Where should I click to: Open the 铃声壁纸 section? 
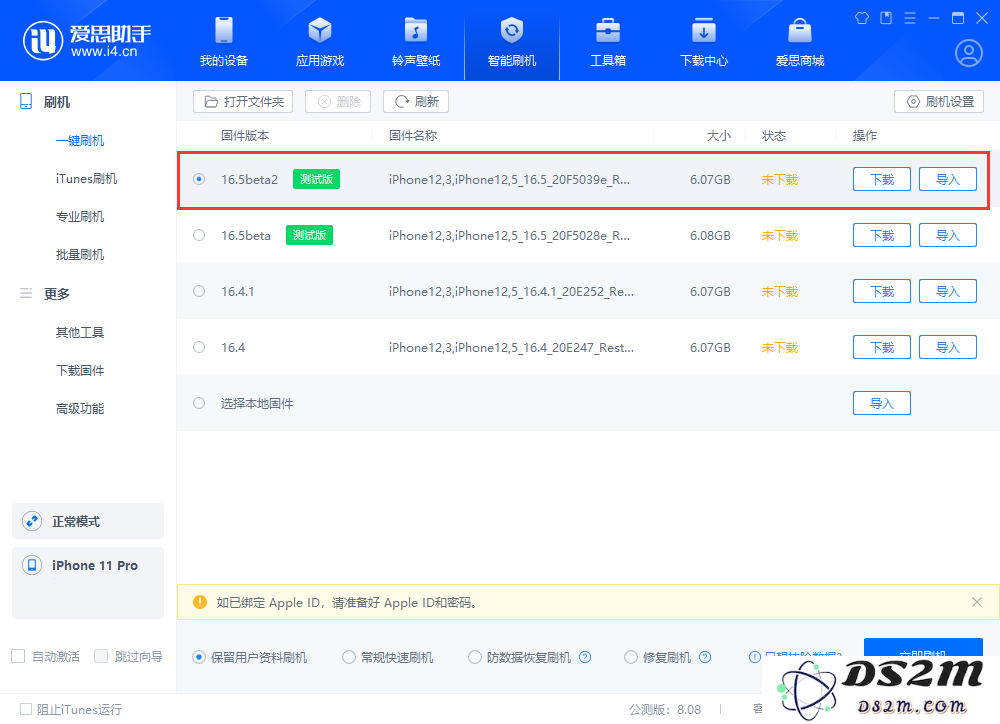pyautogui.click(x=416, y=42)
